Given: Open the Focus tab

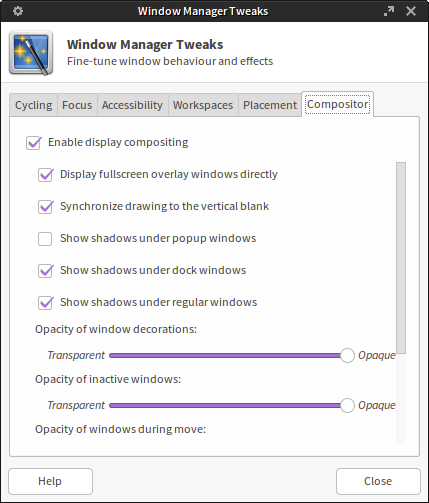Looking at the screenshot, I should point(77,105).
